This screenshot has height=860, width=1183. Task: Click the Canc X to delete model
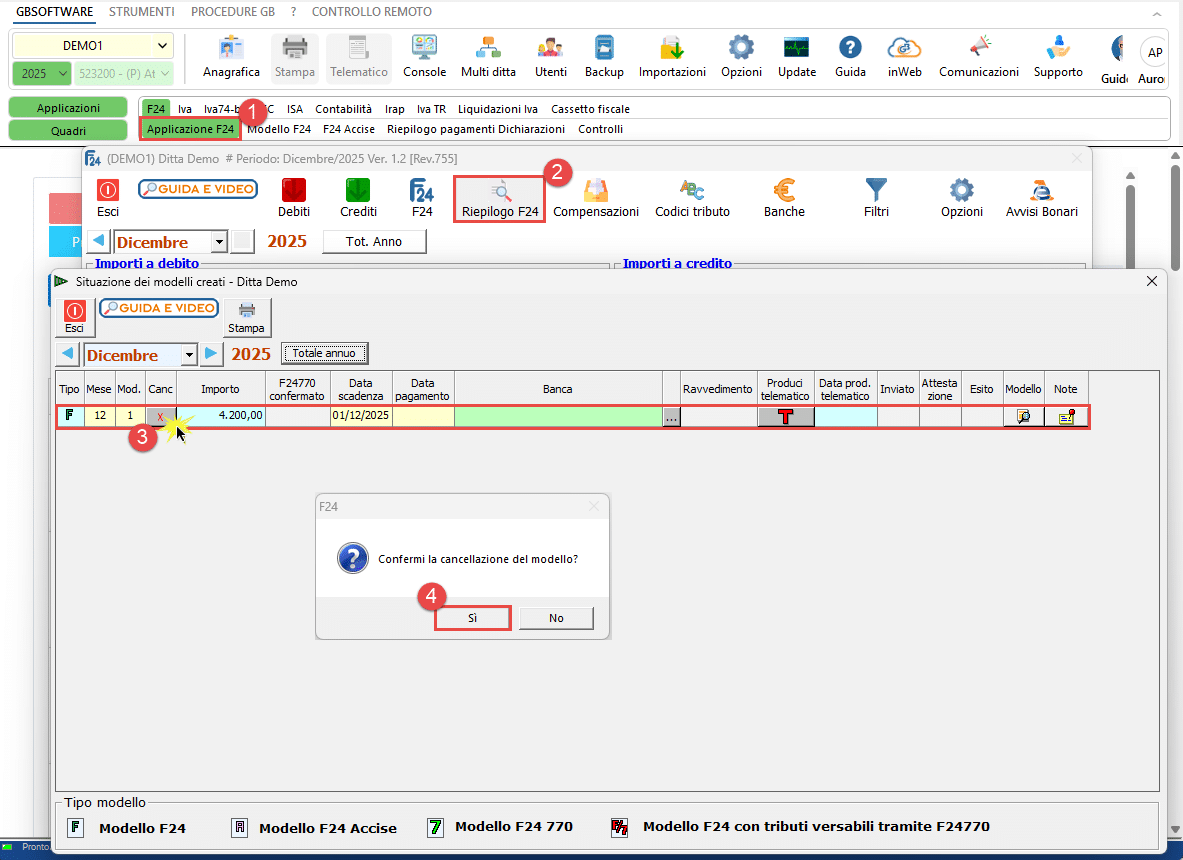pos(161,417)
